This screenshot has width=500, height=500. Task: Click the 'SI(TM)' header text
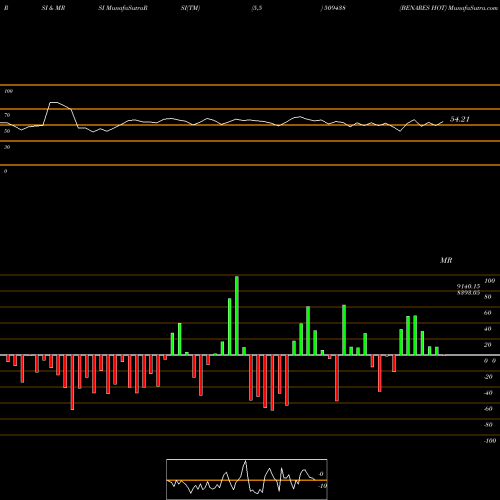(x=190, y=8)
